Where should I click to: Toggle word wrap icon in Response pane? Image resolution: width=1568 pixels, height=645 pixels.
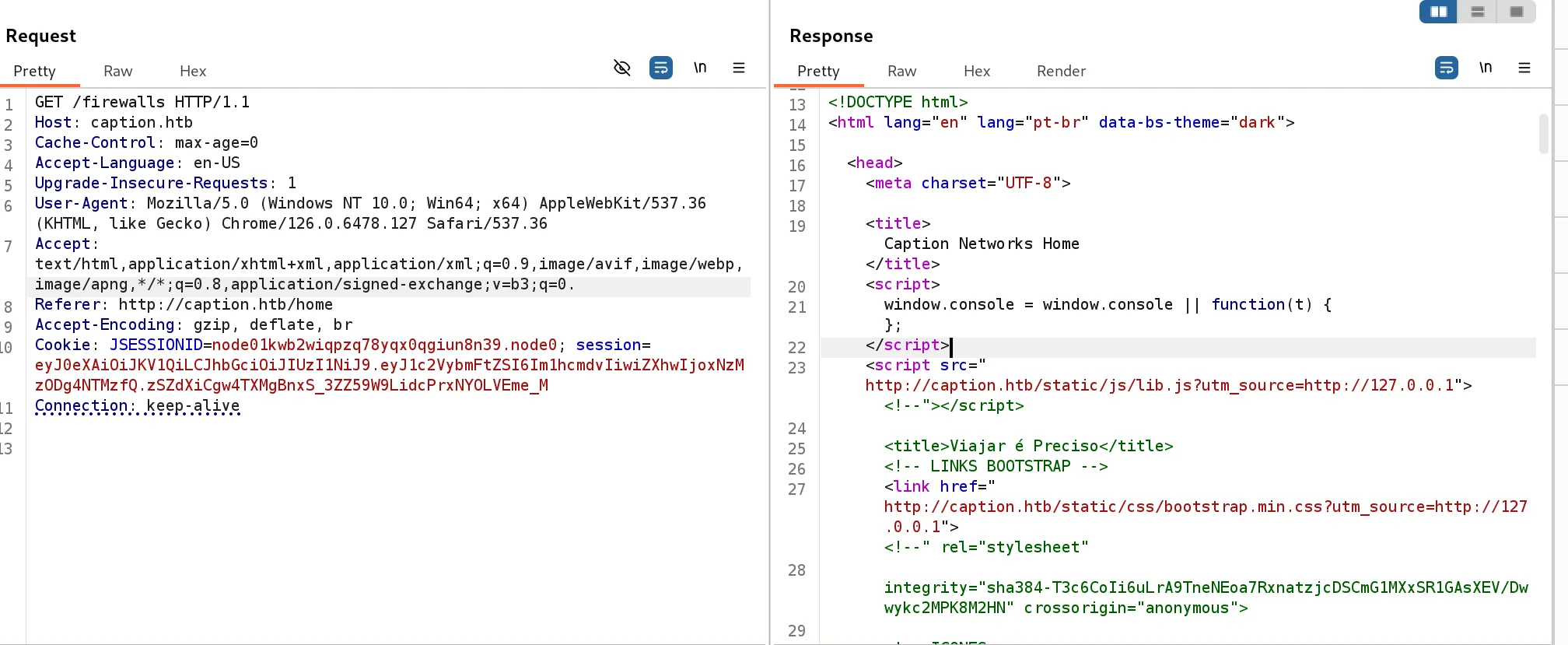click(x=1447, y=68)
